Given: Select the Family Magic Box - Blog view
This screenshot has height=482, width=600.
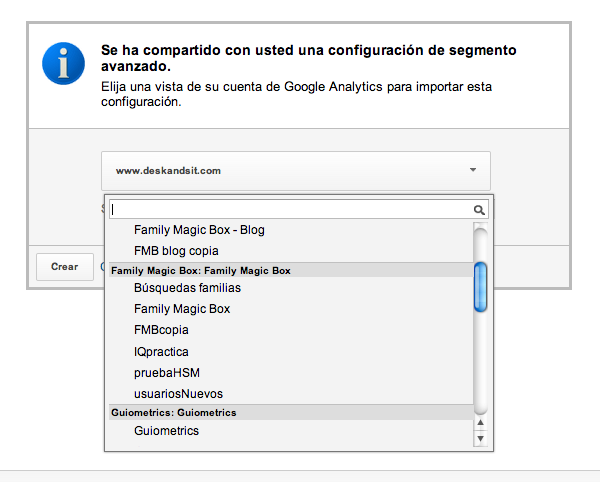Looking at the screenshot, I should (x=199, y=230).
